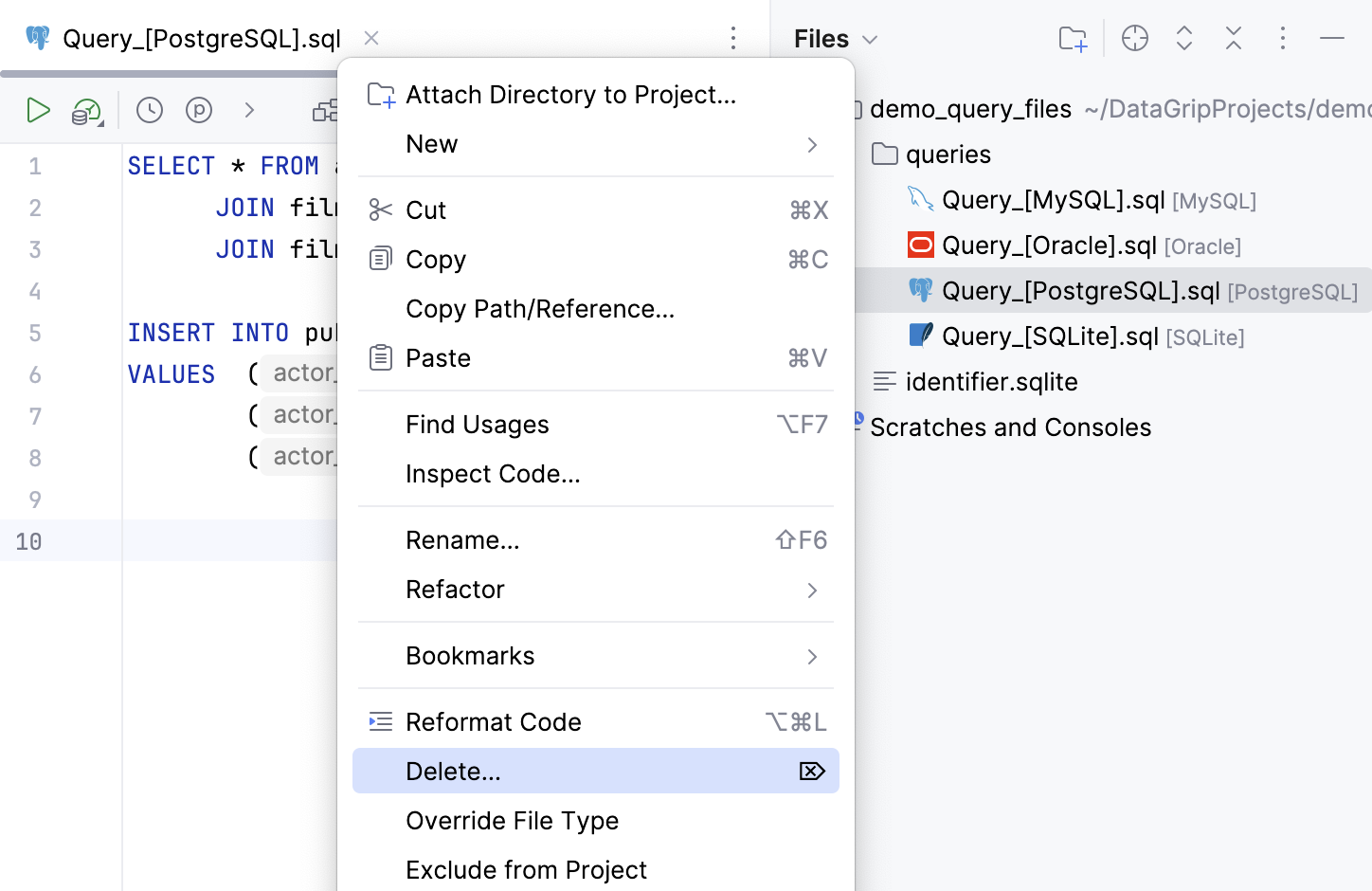Screen dimensions: 1372x891
Task: Create a new folder in the Files panel
Action: [x=1072, y=38]
